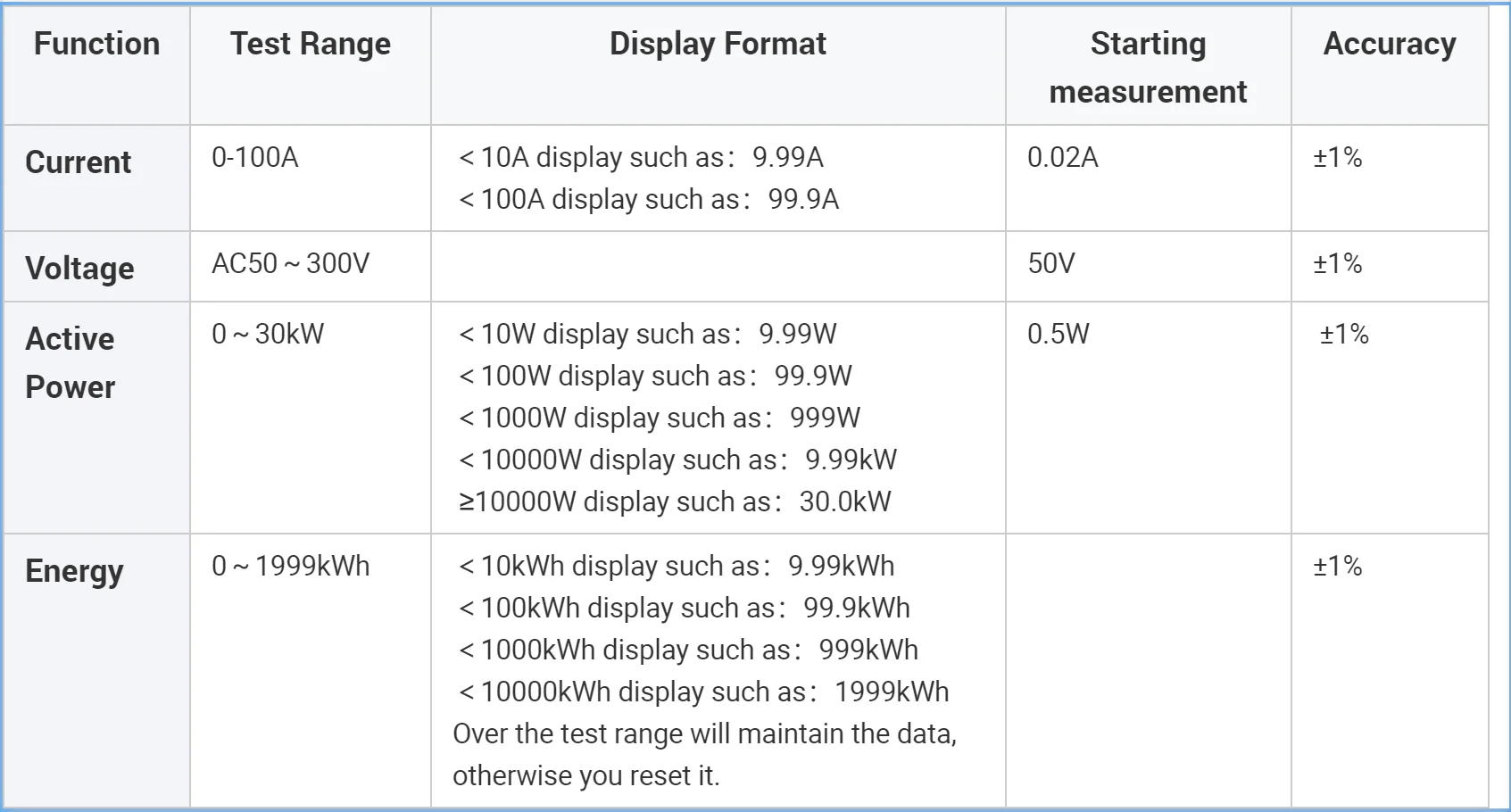Click the Test Range column header
Image resolution: width=1511 pixels, height=812 pixels.
point(310,44)
